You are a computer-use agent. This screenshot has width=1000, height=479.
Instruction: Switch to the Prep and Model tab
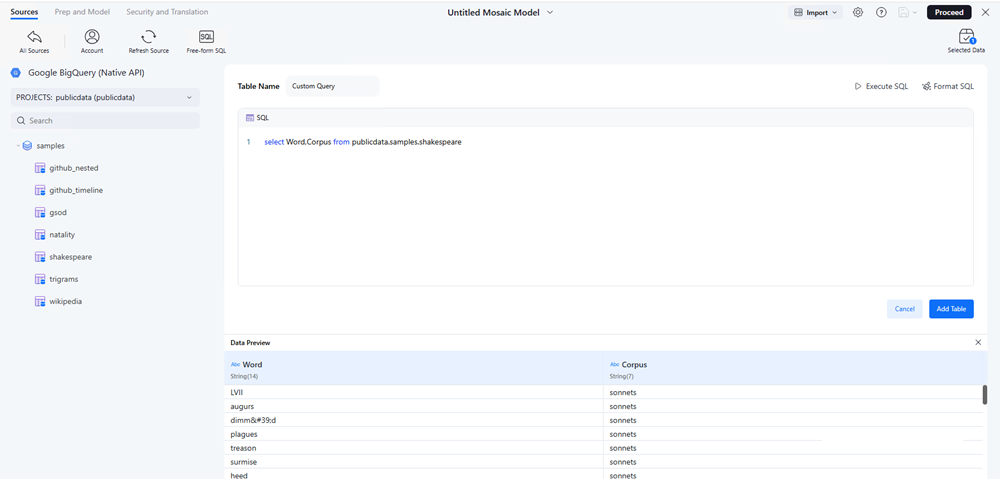pos(83,12)
